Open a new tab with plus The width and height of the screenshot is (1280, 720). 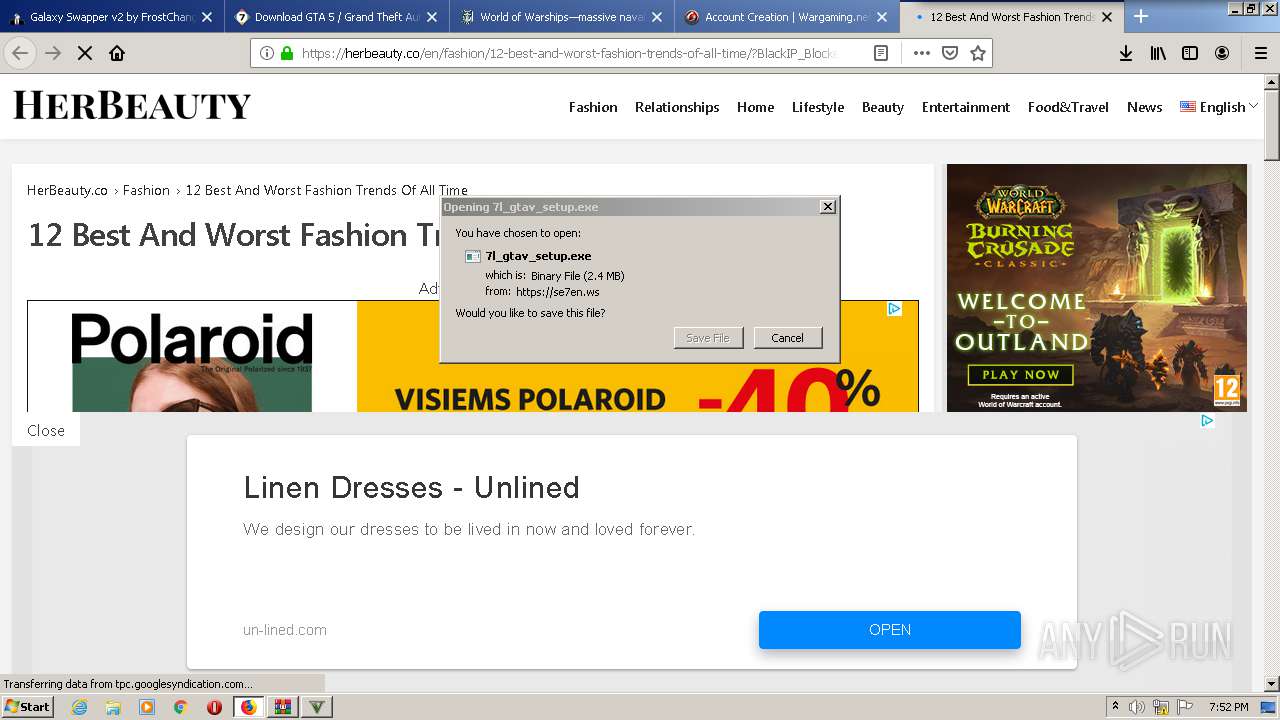tap(1141, 16)
